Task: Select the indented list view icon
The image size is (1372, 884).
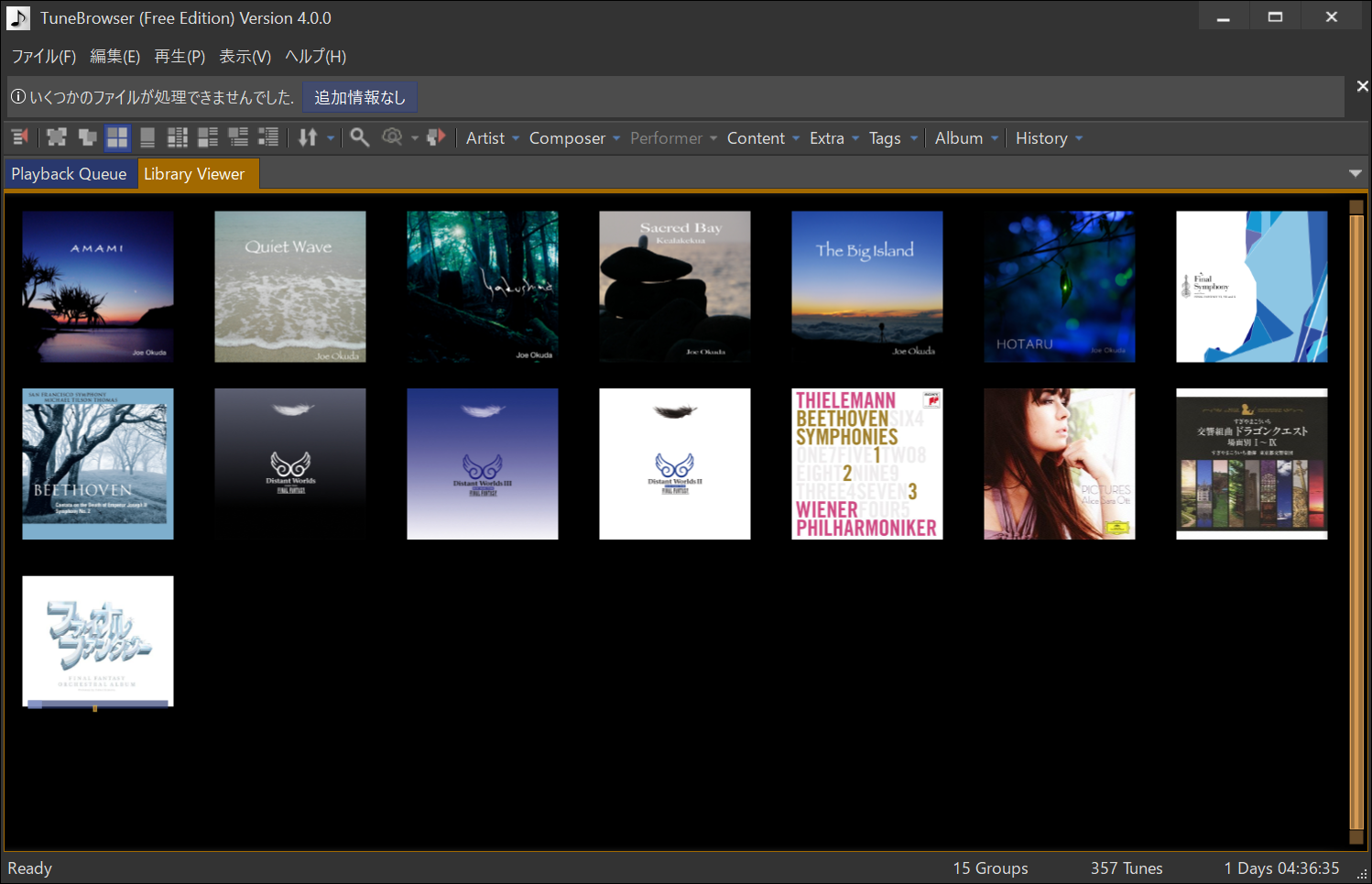Action: tap(268, 137)
